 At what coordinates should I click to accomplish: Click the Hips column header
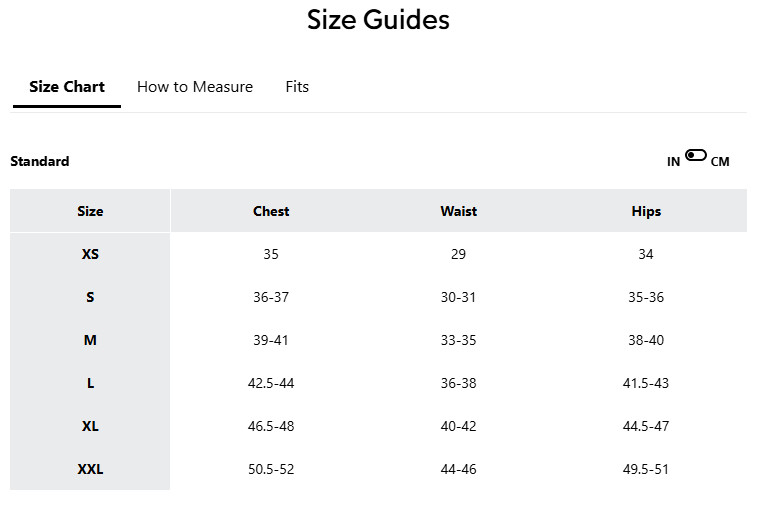(x=646, y=211)
